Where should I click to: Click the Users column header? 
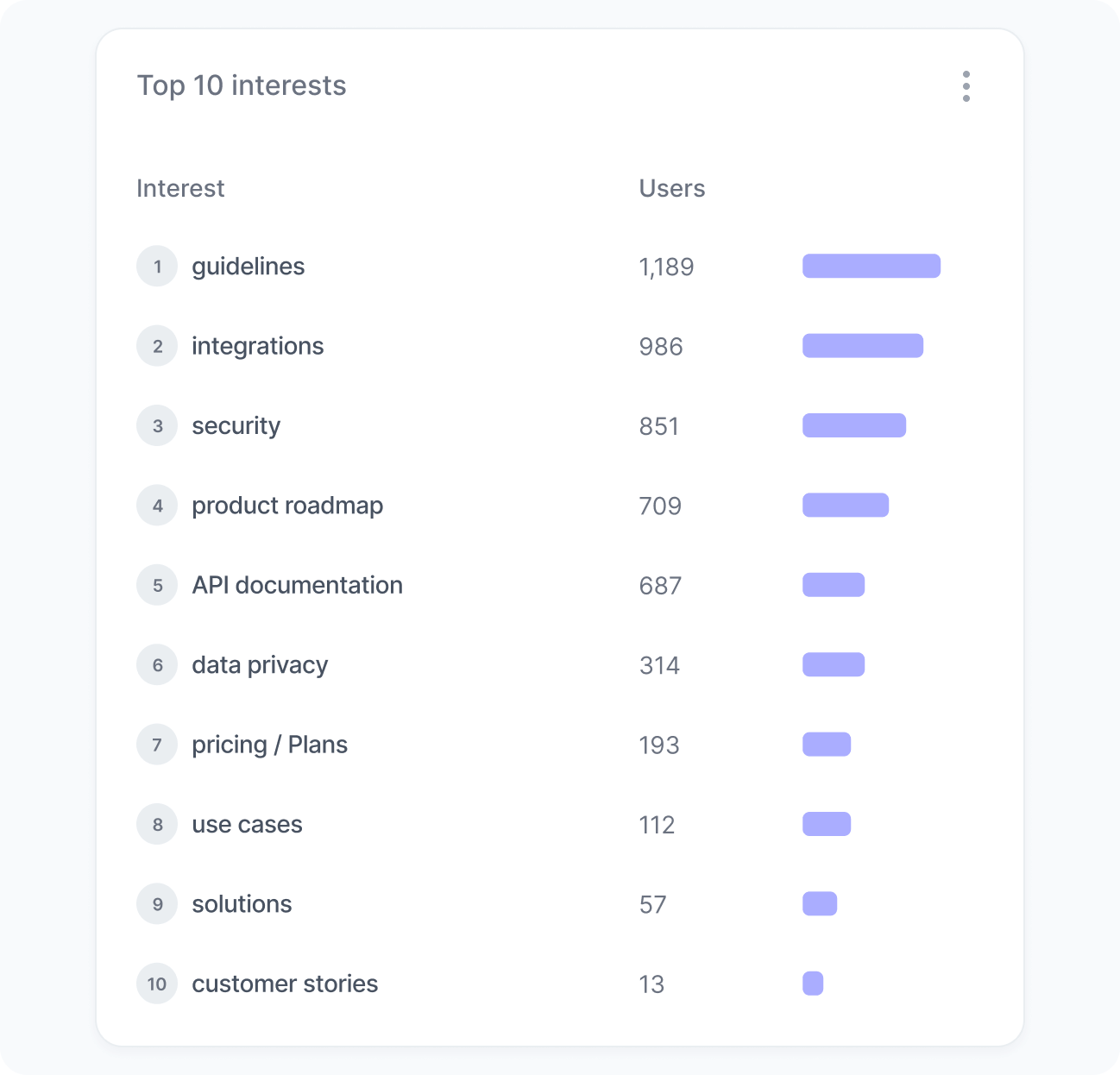click(672, 188)
